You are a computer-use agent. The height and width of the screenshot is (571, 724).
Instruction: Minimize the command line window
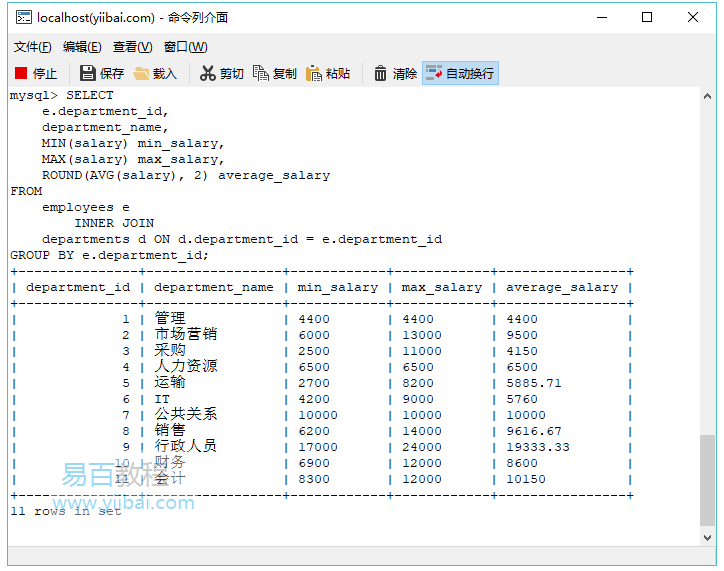tap(601, 17)
